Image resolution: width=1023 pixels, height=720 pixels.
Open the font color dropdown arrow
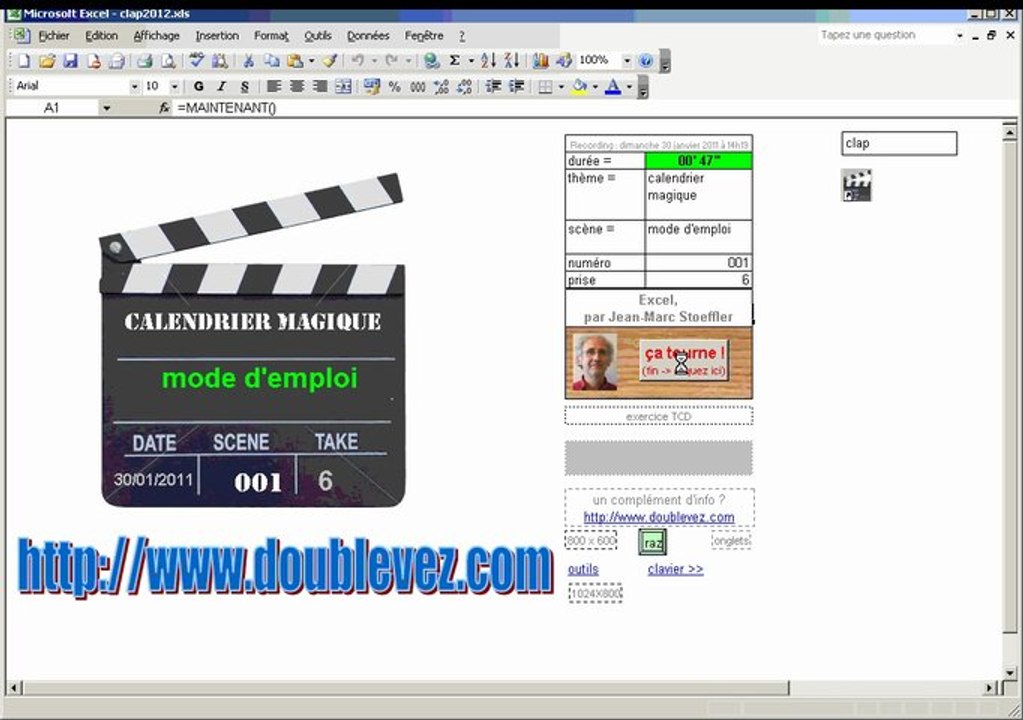tap(629, 86)
